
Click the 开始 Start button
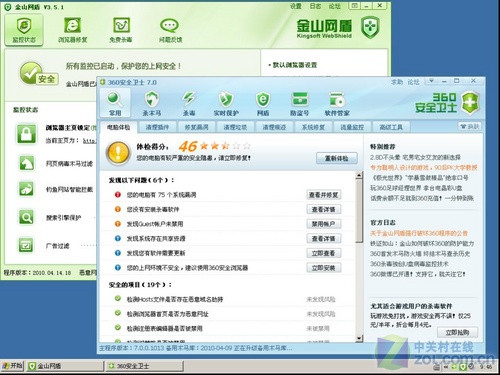tap(12, 366)
